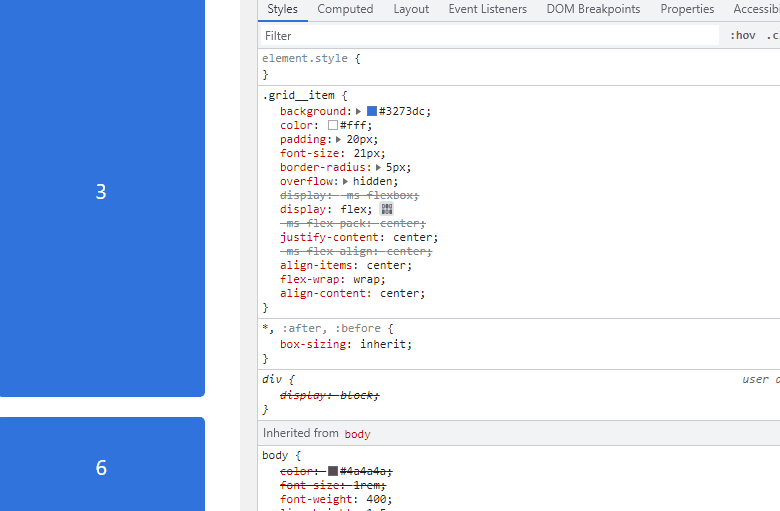Screen dimensions: 780x511
Task: Click the struck-through display: block declaration
Action: click(x=330, y=395)
